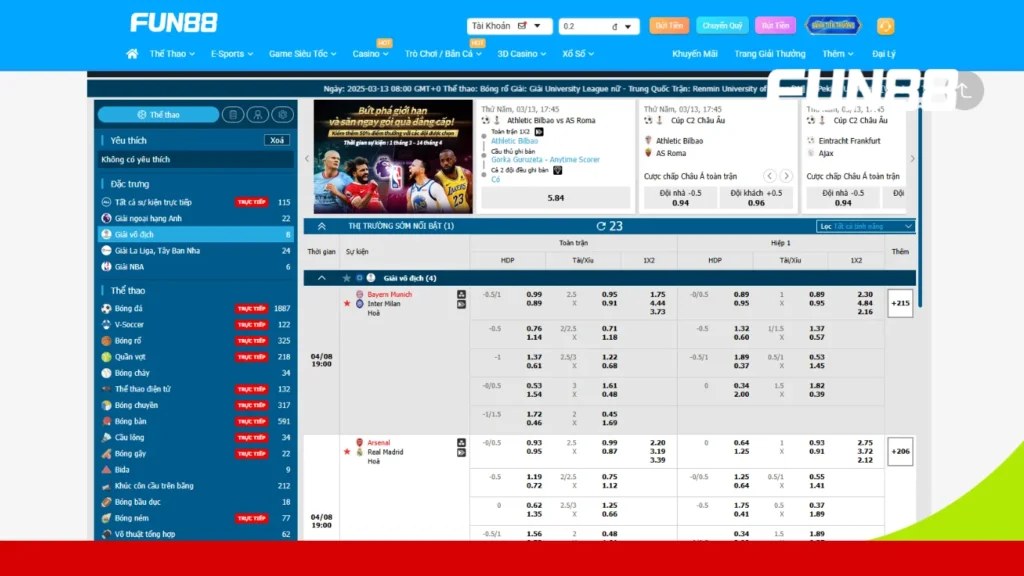Viewport: 1024px width, 576px height.
Task: Click the scroll-to-top arrow button
Action: click(965, 91)
